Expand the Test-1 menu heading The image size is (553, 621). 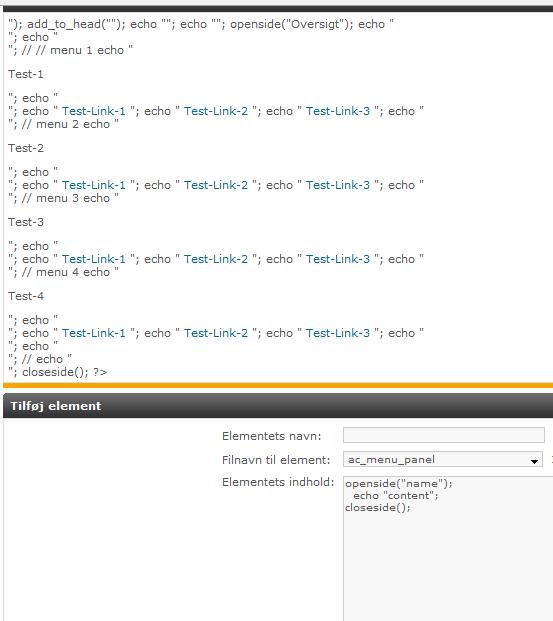click(x=26, y=74)
